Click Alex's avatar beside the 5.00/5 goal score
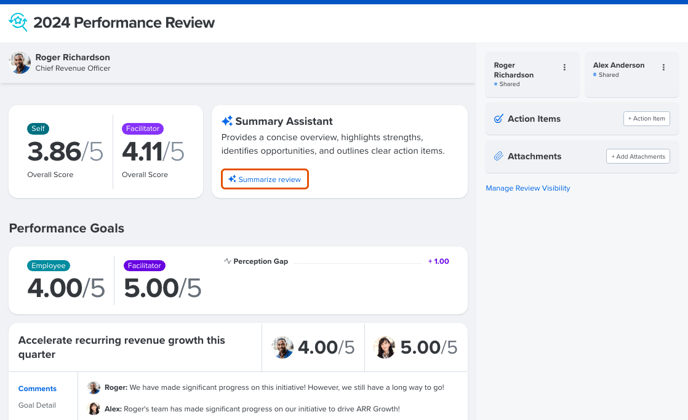 click(385, 347)
